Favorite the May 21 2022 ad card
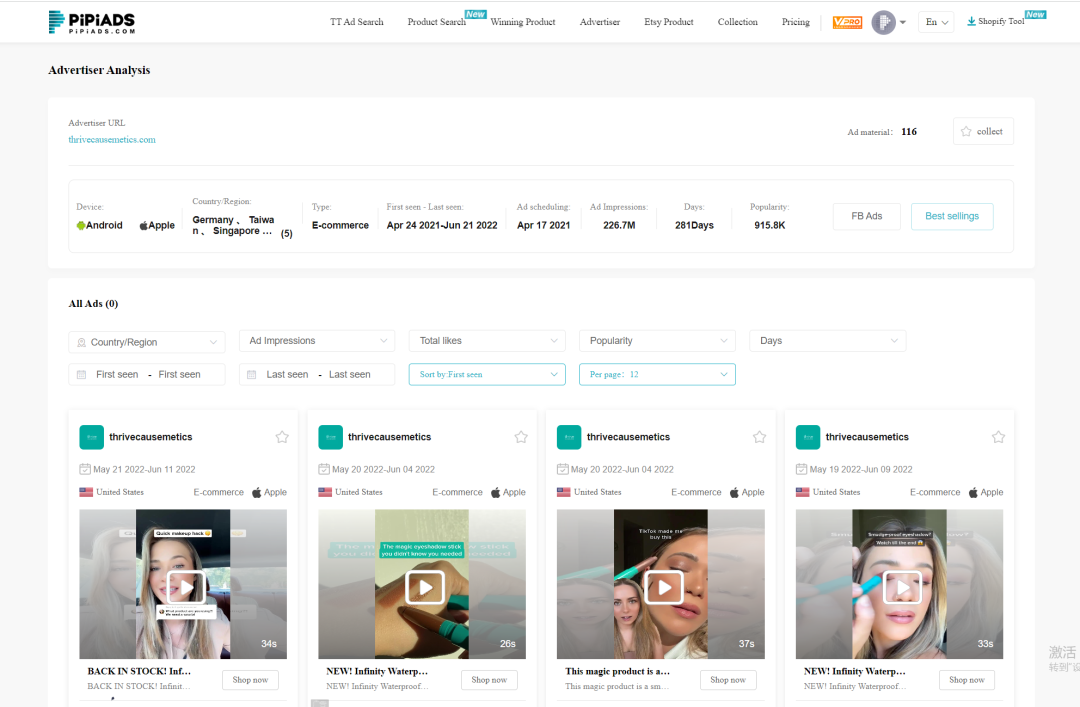The image size is (1080, 707). tap(282, 437)
